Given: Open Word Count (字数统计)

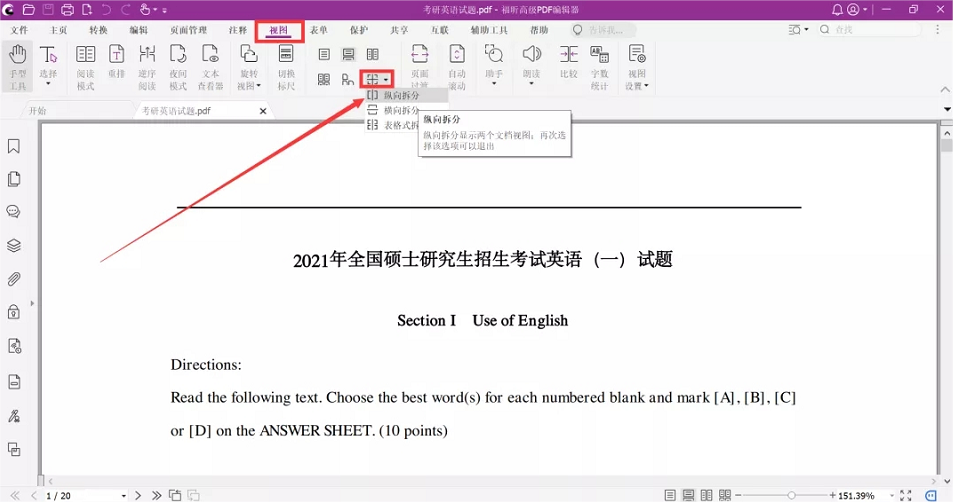Looking at the screenshot, I should [599, 66].
